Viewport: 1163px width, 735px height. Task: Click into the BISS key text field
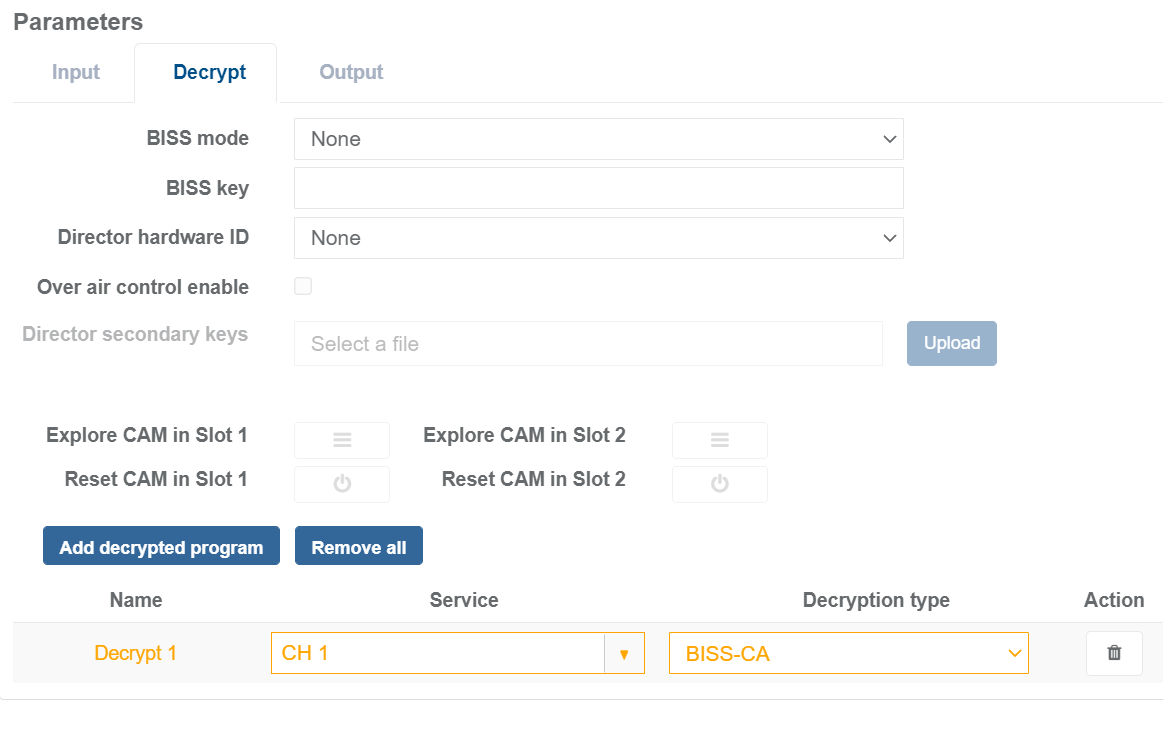[x=598, y=188]
